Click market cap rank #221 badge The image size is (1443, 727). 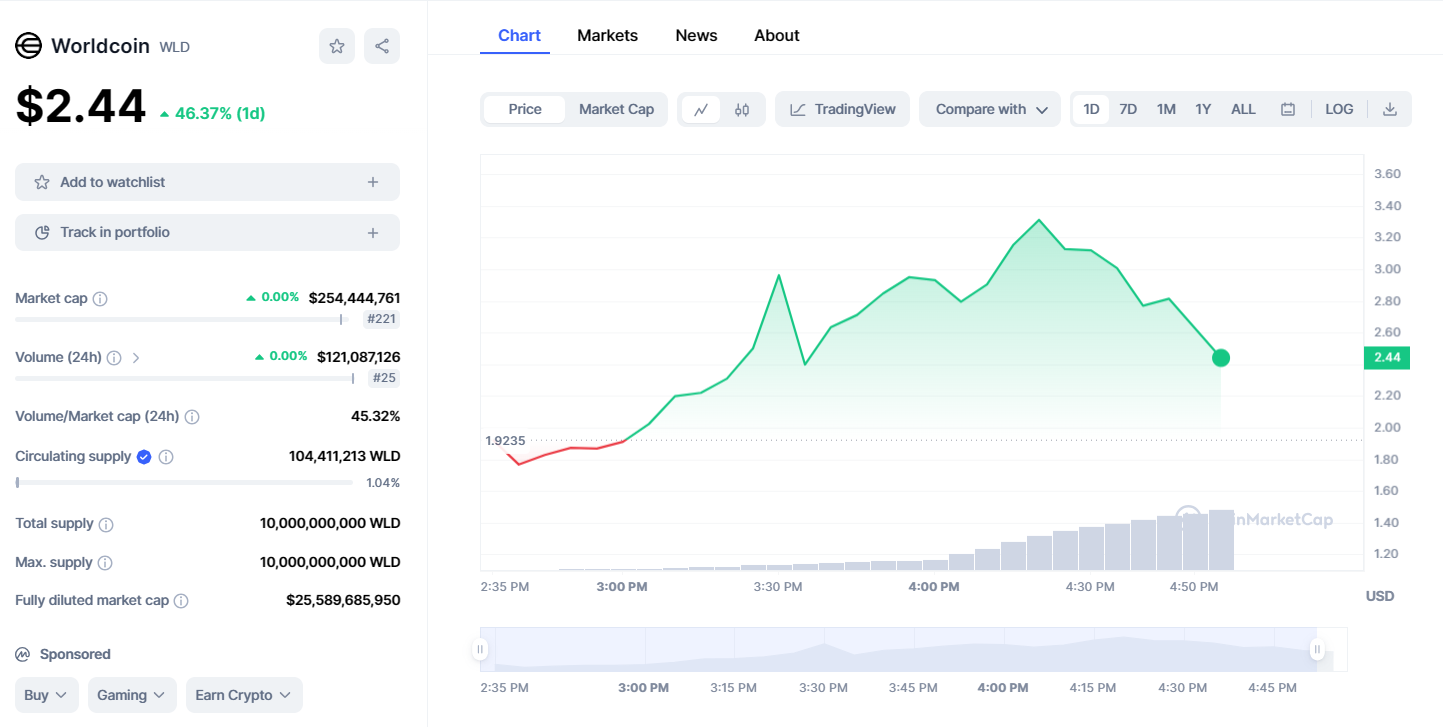click(x=381, y=320)
